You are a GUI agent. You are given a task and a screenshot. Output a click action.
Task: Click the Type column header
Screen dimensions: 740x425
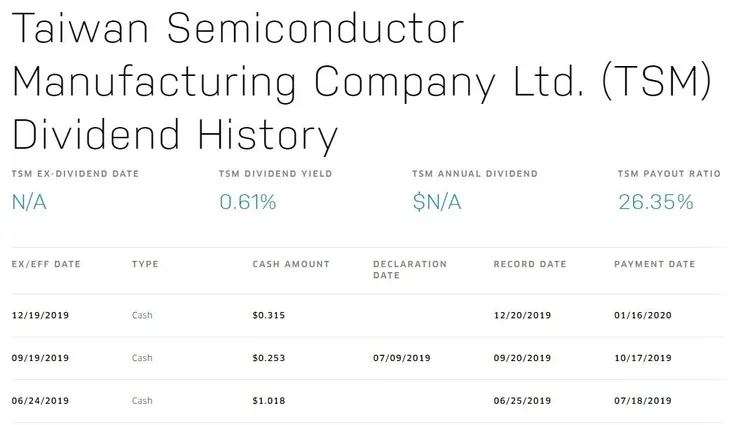click(145, 265)
